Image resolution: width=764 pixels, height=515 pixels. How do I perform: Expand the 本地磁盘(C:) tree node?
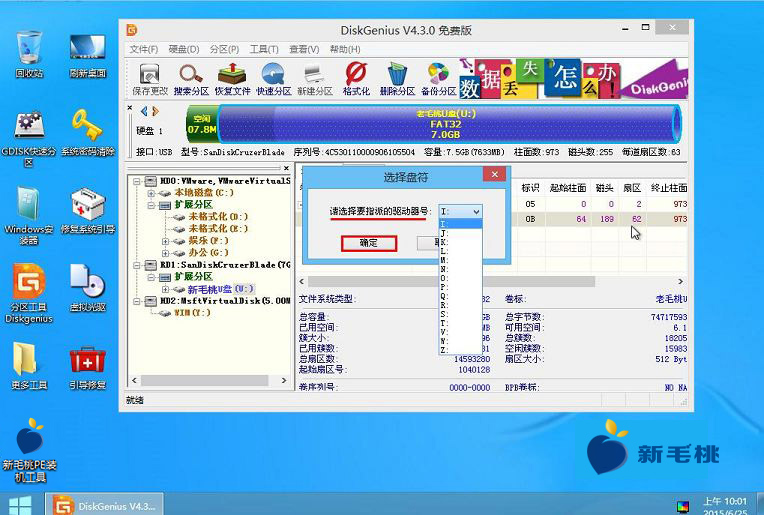151,193
